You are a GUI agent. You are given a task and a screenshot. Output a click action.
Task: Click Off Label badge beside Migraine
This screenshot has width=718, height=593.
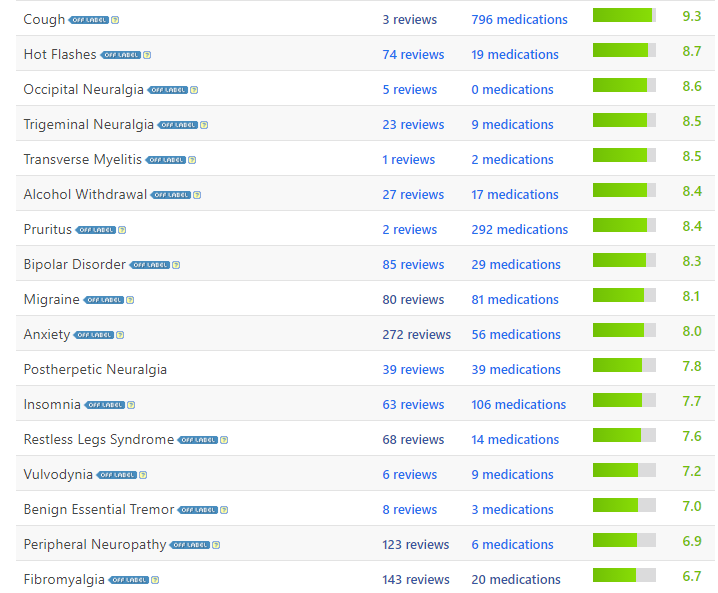coord(103,300)
